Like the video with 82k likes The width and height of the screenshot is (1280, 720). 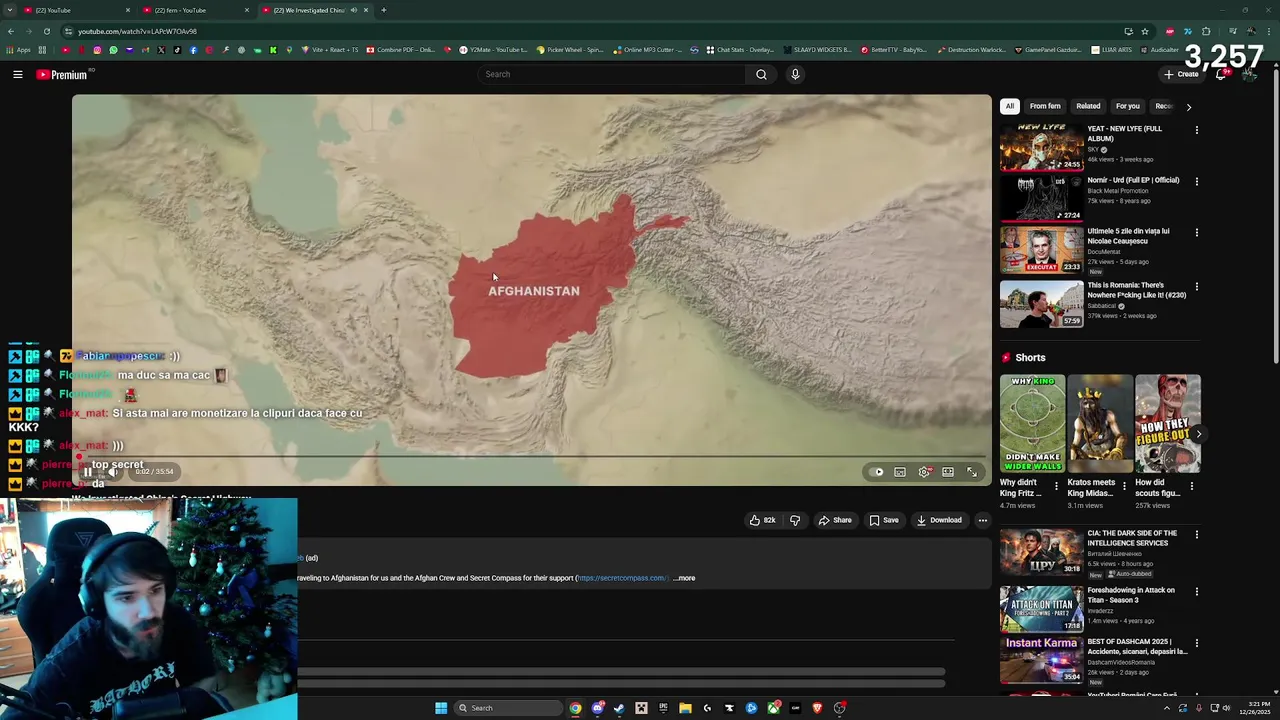pyautogui.click(x=763, y=520)
